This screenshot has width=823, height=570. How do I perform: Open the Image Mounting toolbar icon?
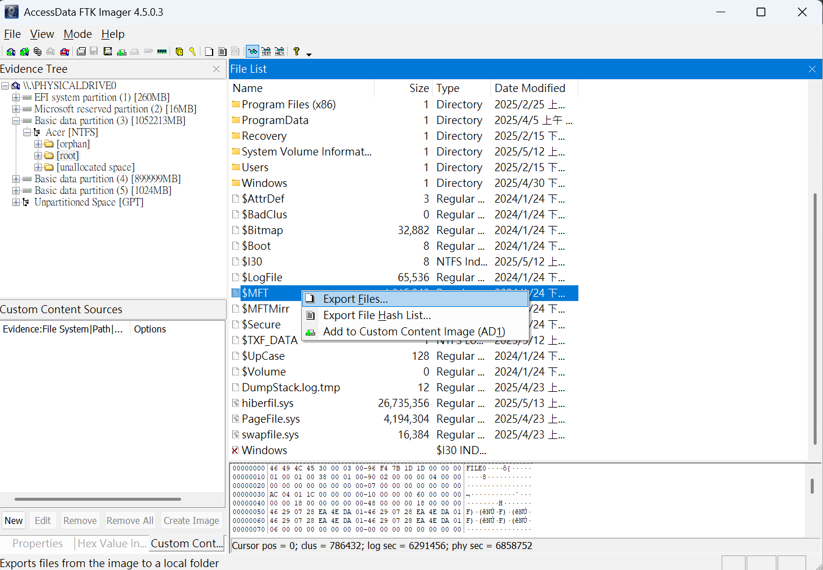[x=37, y=51]
